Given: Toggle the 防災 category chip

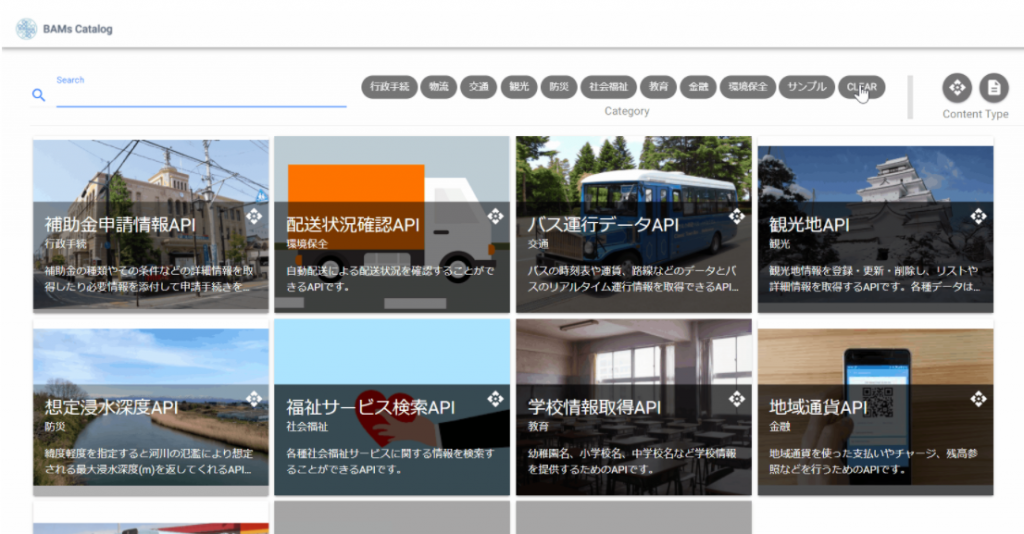Looking at the screenshot, I should [558, 87].
